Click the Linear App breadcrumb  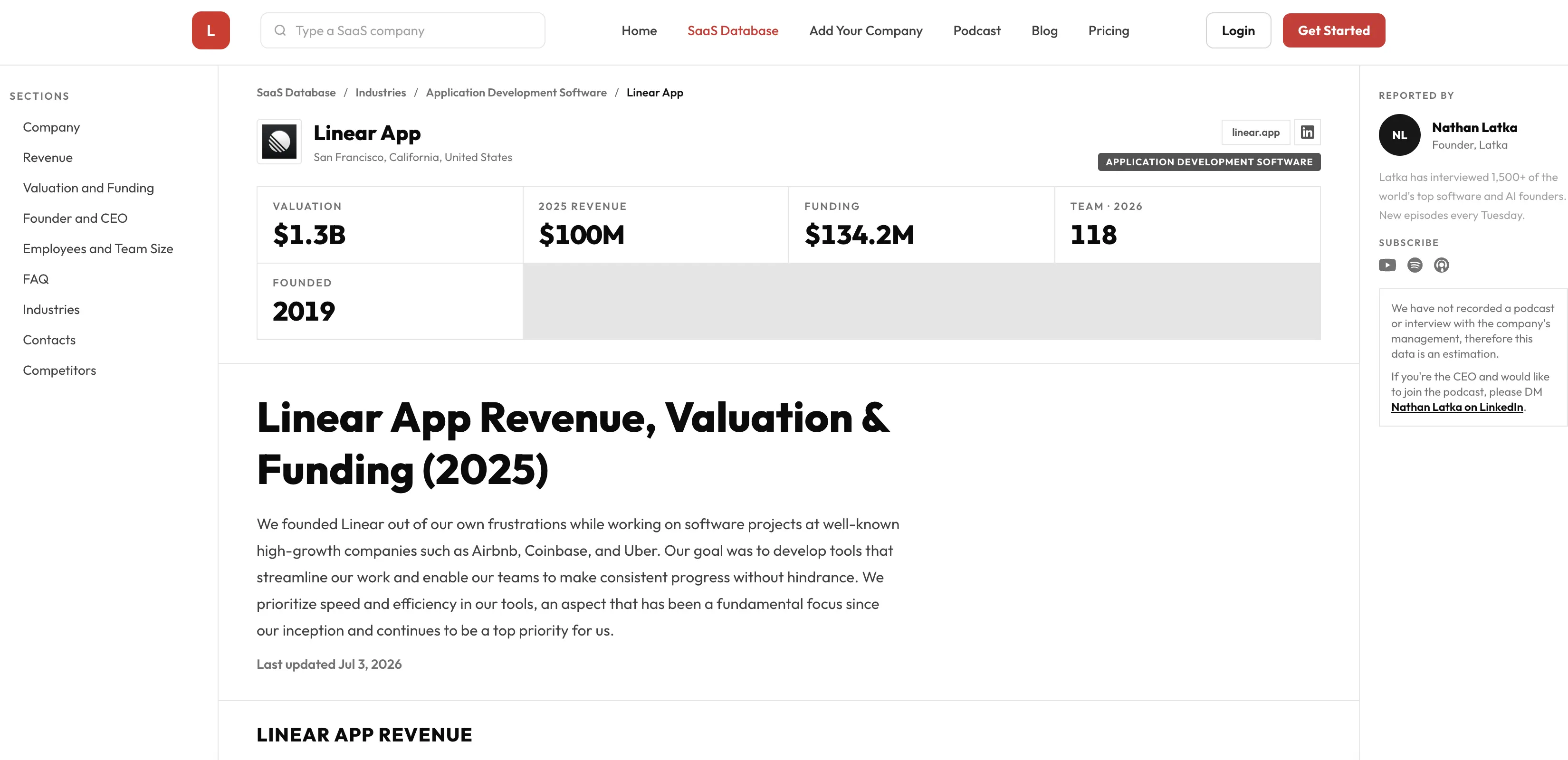coord(655,93)
